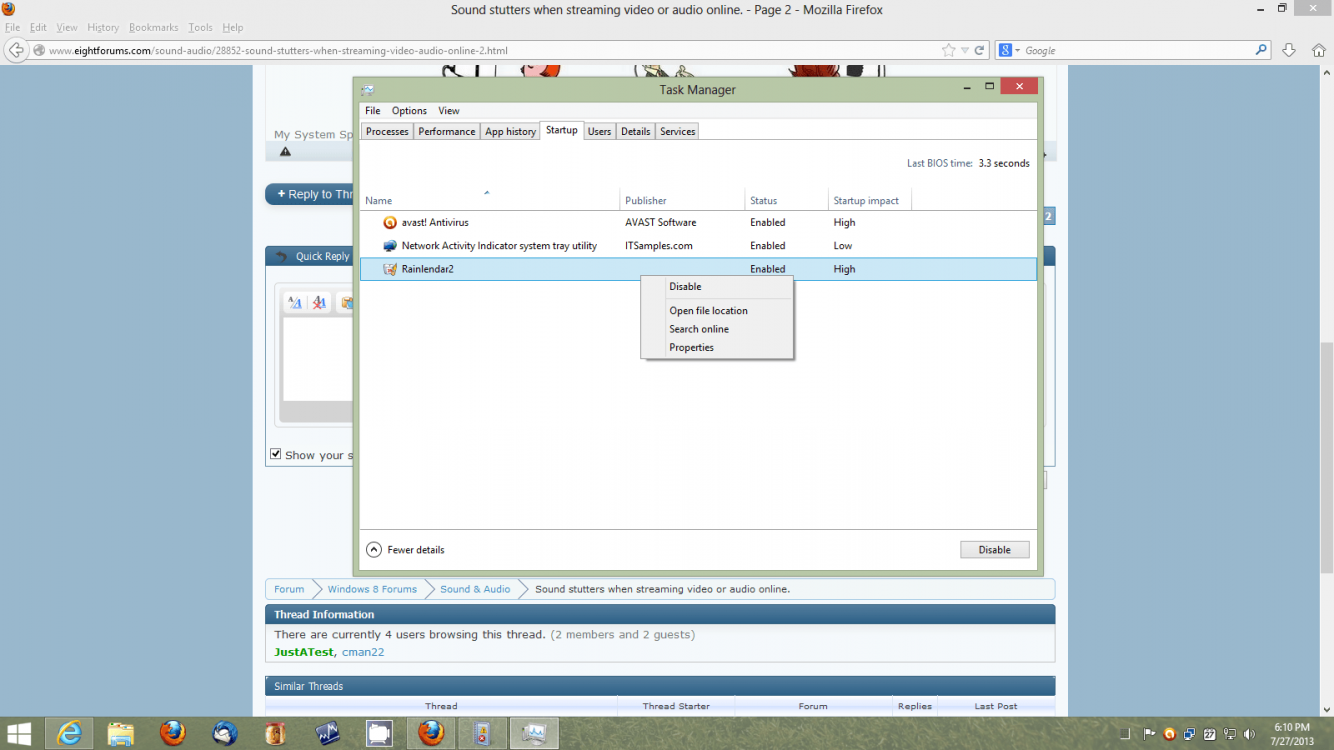Open Firefox History menu
1334x750 pixels.
103,28
